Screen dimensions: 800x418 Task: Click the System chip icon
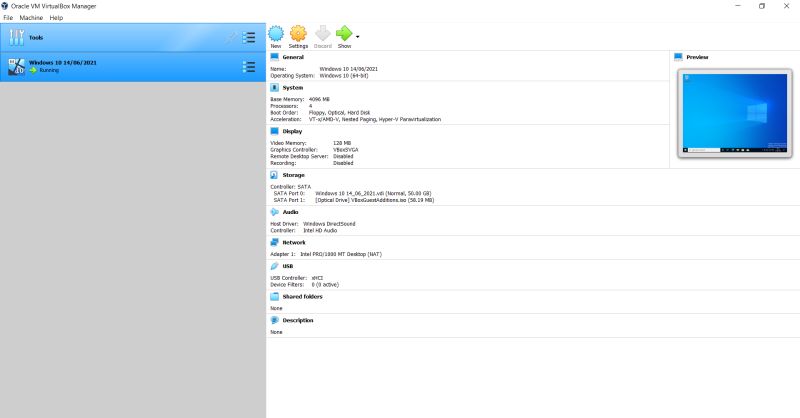(274, 88)
